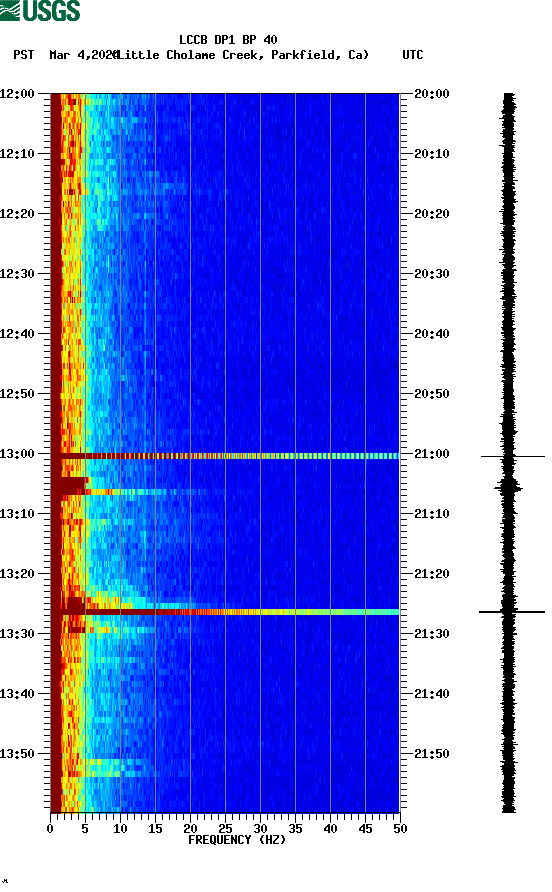Click the 21:10 UTC time label

coord(432,514)
